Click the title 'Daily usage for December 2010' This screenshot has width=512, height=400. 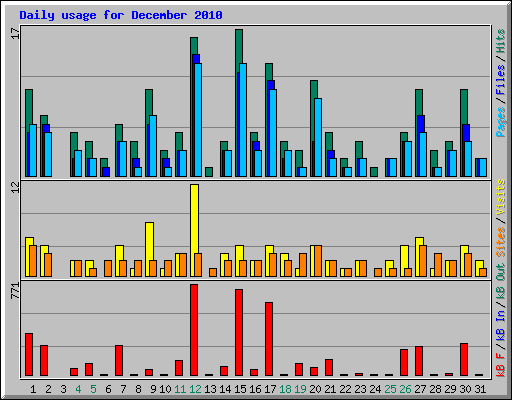(x=121, y=15)
